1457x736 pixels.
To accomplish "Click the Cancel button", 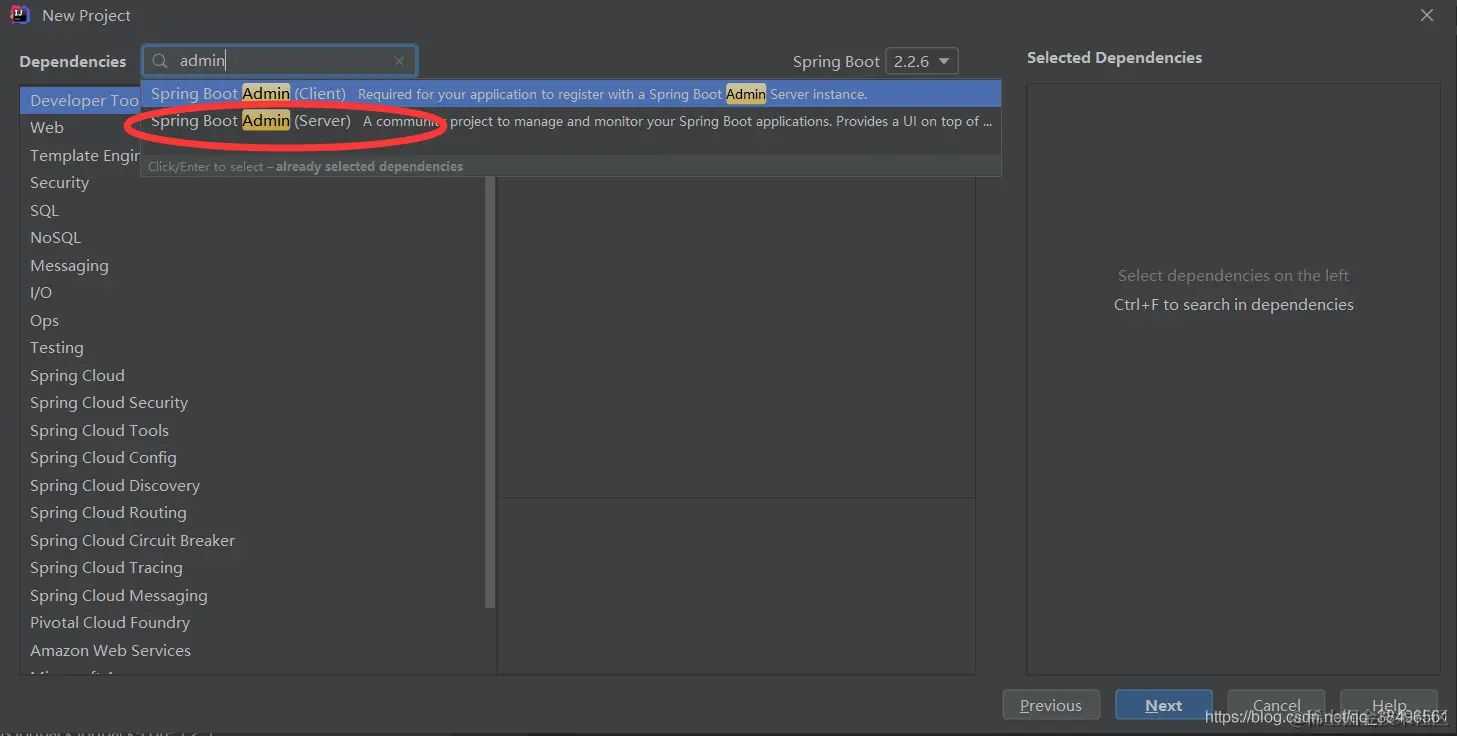I will 1277,705.
